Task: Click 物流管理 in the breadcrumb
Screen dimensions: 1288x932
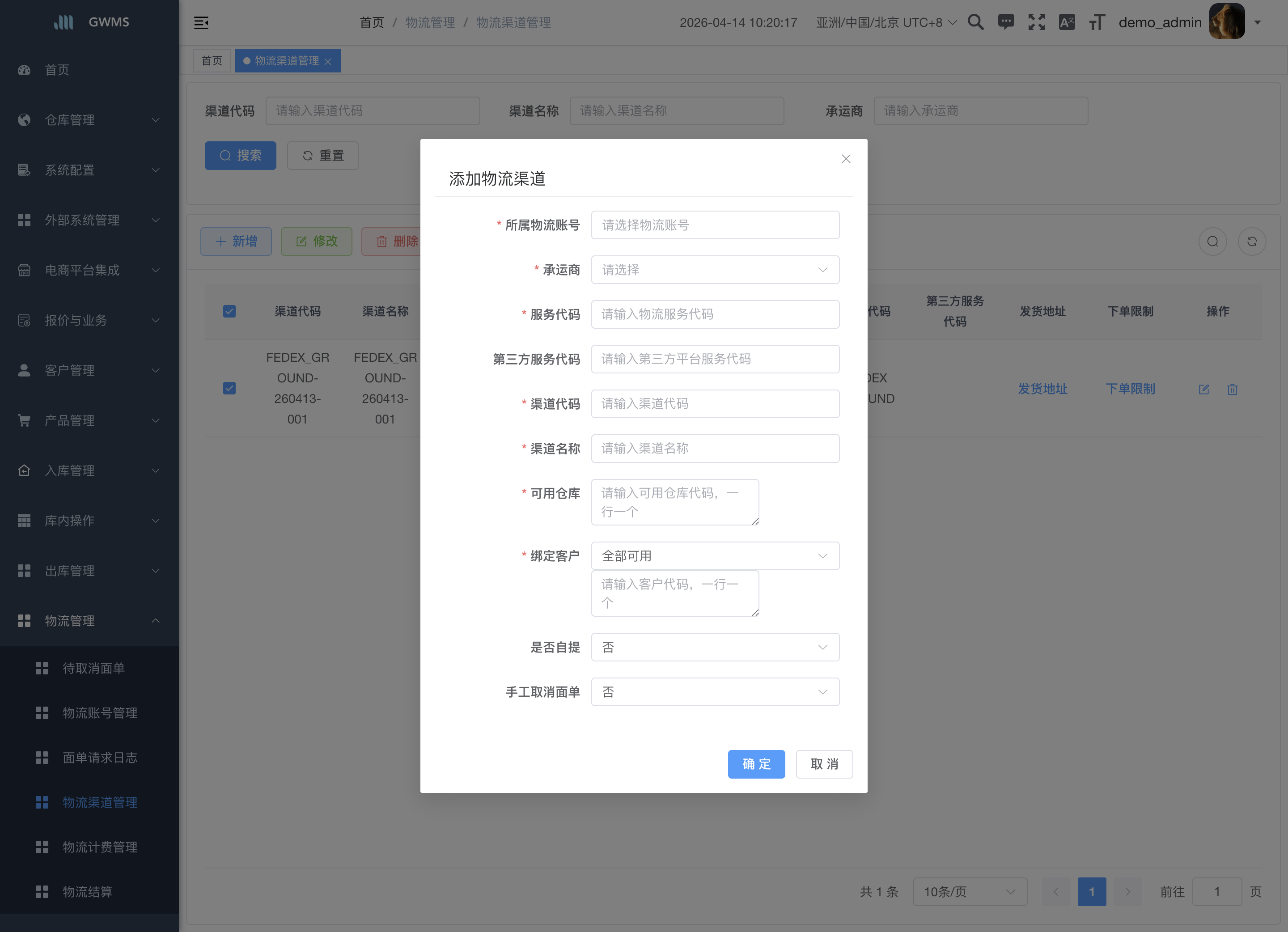Action: (430, 23)
